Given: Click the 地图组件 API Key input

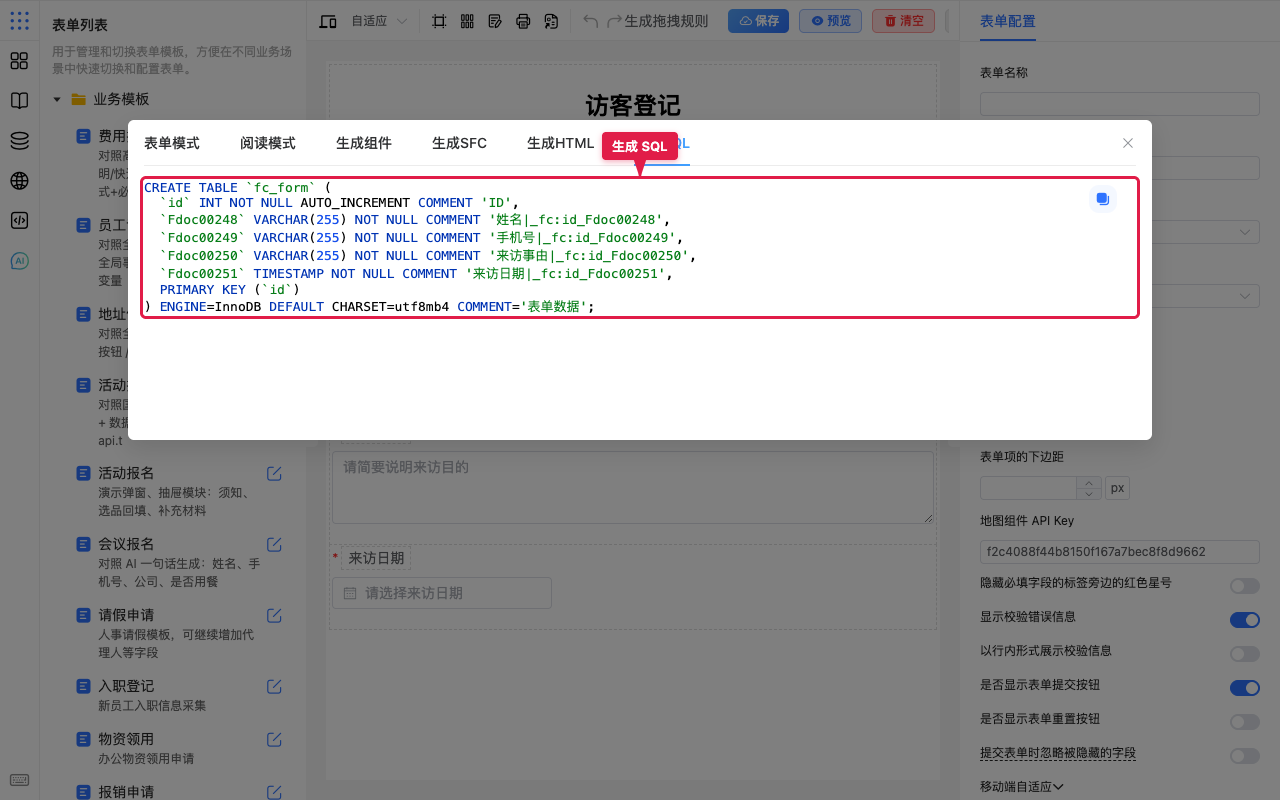Looking at the screenshot, I should point(1120,552).
